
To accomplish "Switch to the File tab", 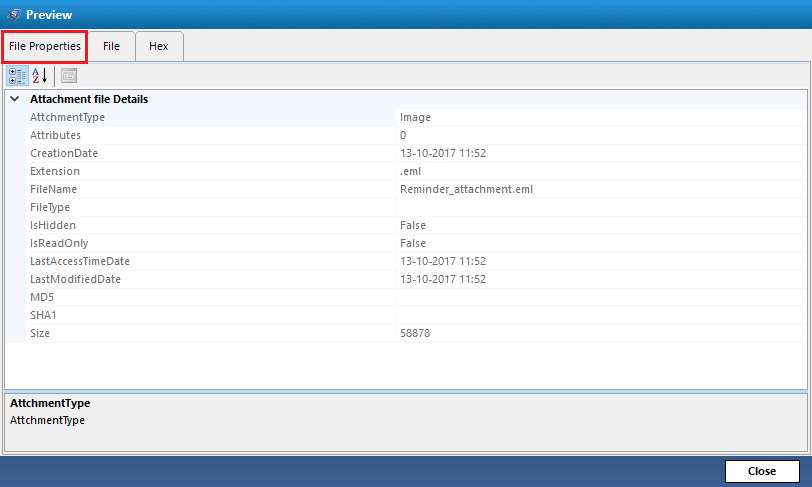I will tap(111, 46).
